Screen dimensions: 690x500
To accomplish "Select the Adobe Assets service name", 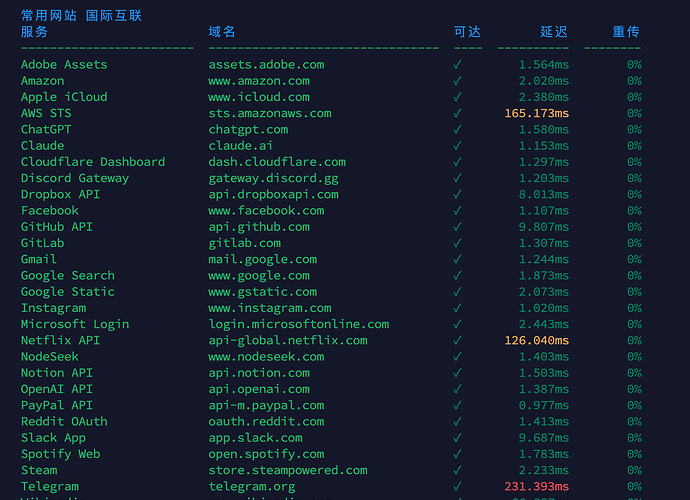I will point(64,65).
